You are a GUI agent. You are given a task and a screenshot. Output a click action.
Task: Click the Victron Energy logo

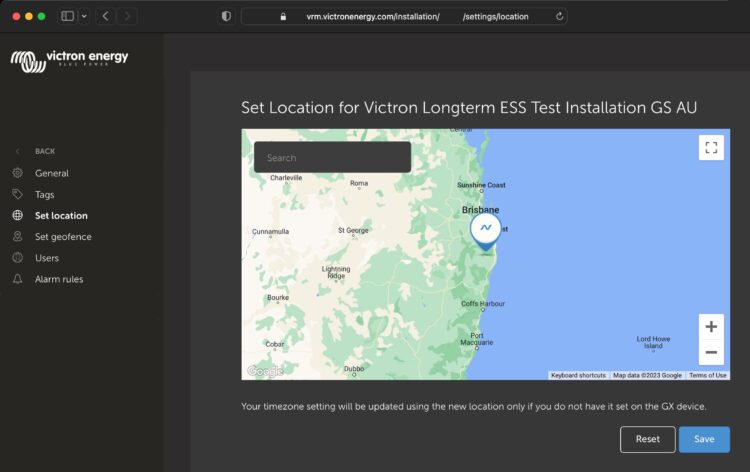click(69, 61)
